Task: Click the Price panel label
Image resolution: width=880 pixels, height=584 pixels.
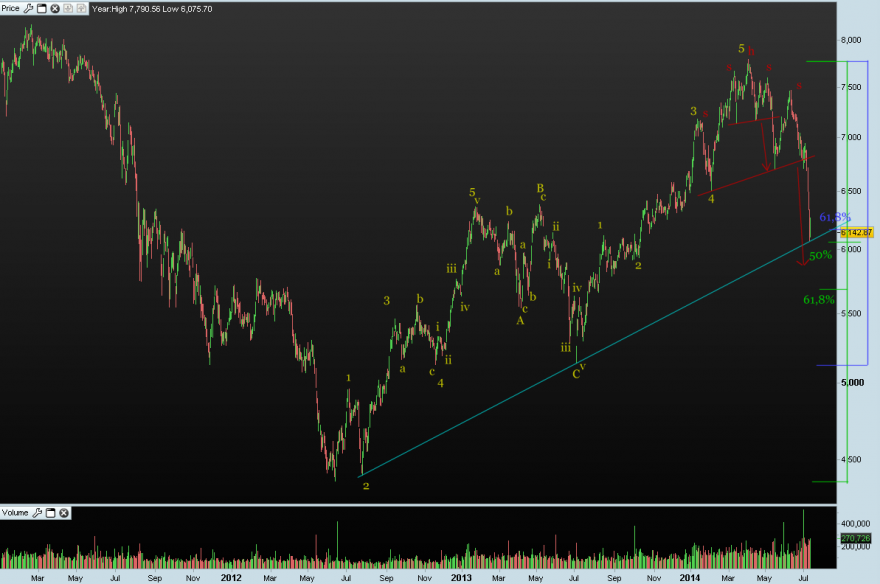Action: 11,8
